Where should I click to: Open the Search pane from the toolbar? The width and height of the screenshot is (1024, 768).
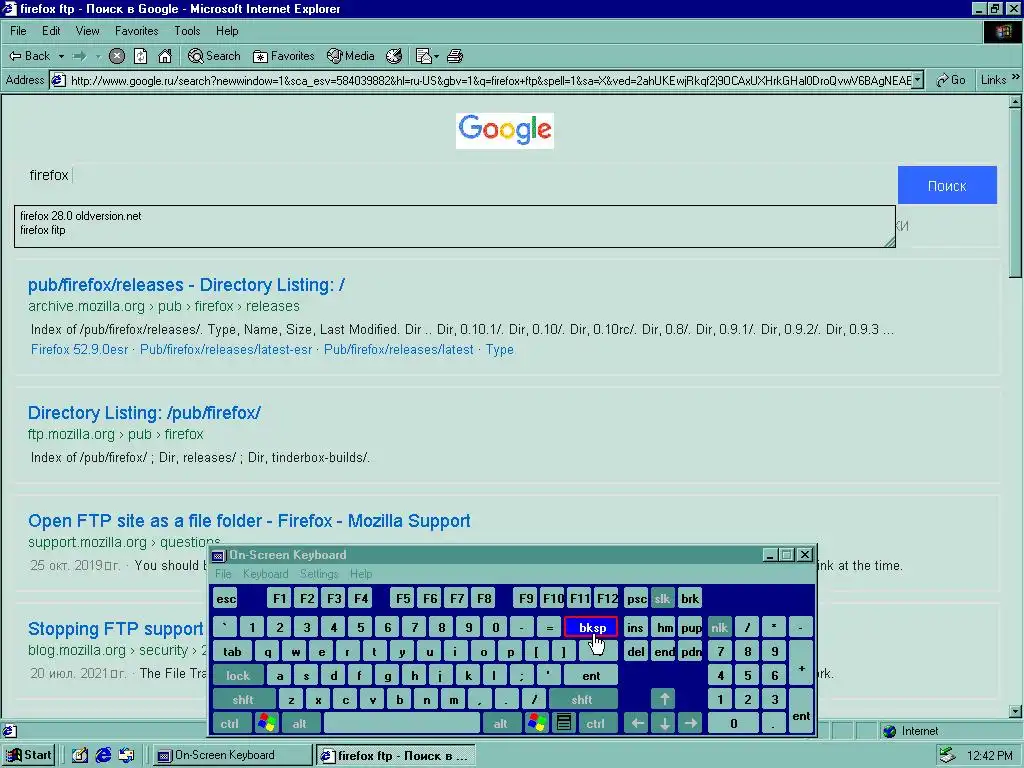click(214, 56)
